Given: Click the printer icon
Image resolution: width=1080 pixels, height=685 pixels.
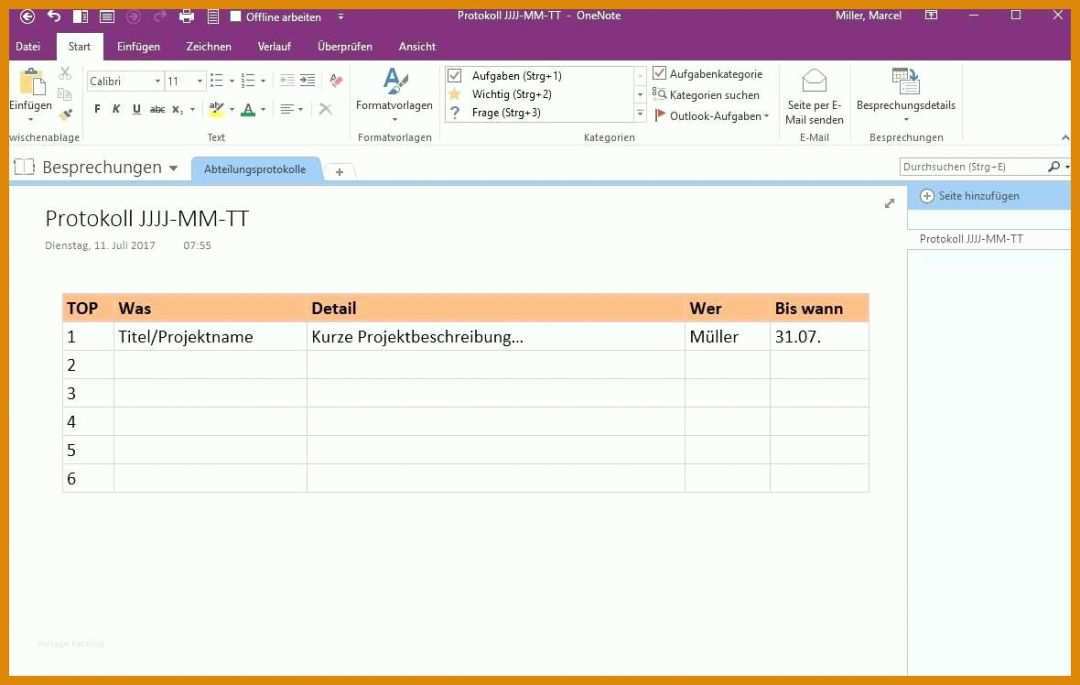Looking at the screenshot, I should 186,16.
